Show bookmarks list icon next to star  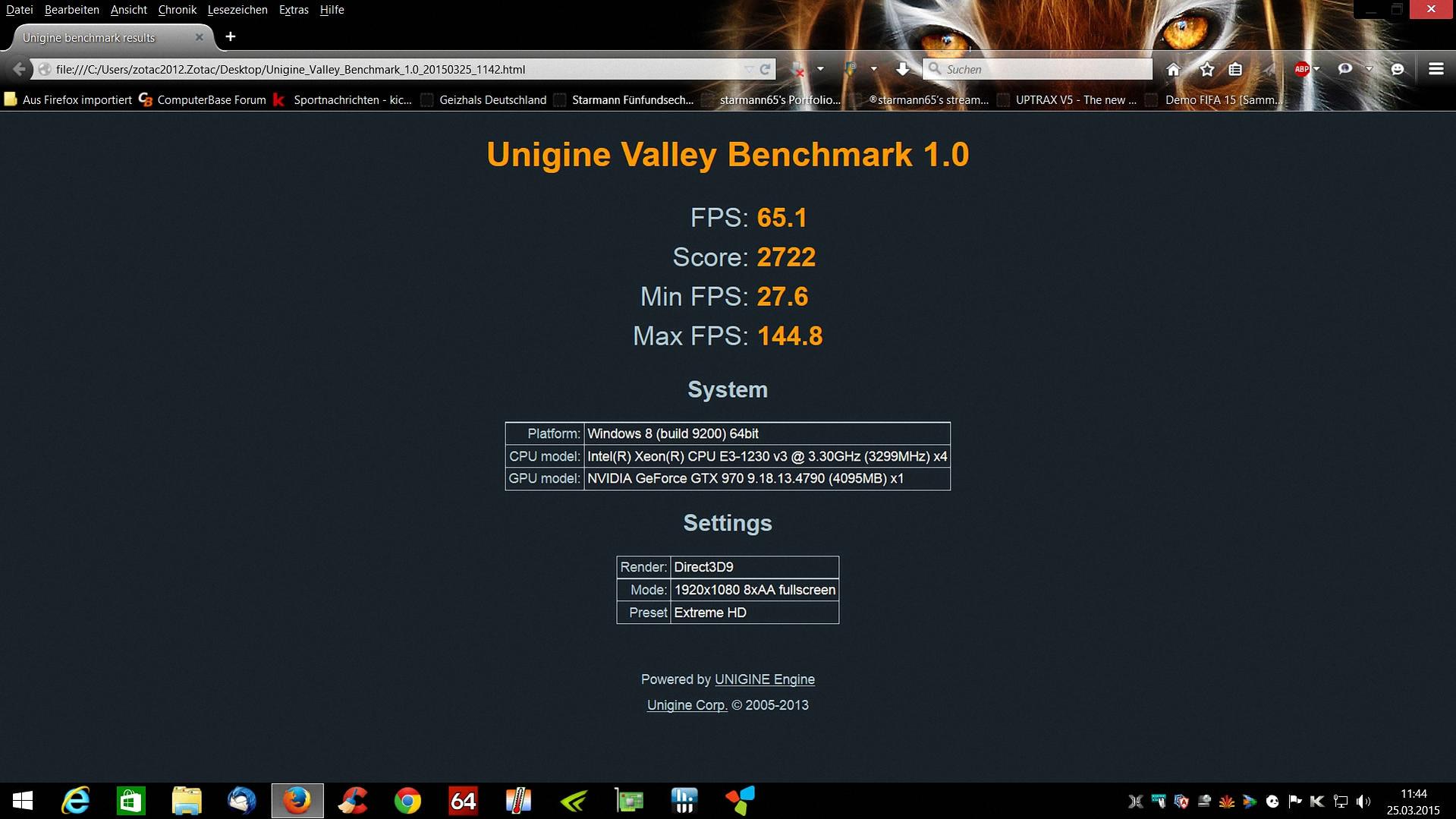pos(1235,69)
